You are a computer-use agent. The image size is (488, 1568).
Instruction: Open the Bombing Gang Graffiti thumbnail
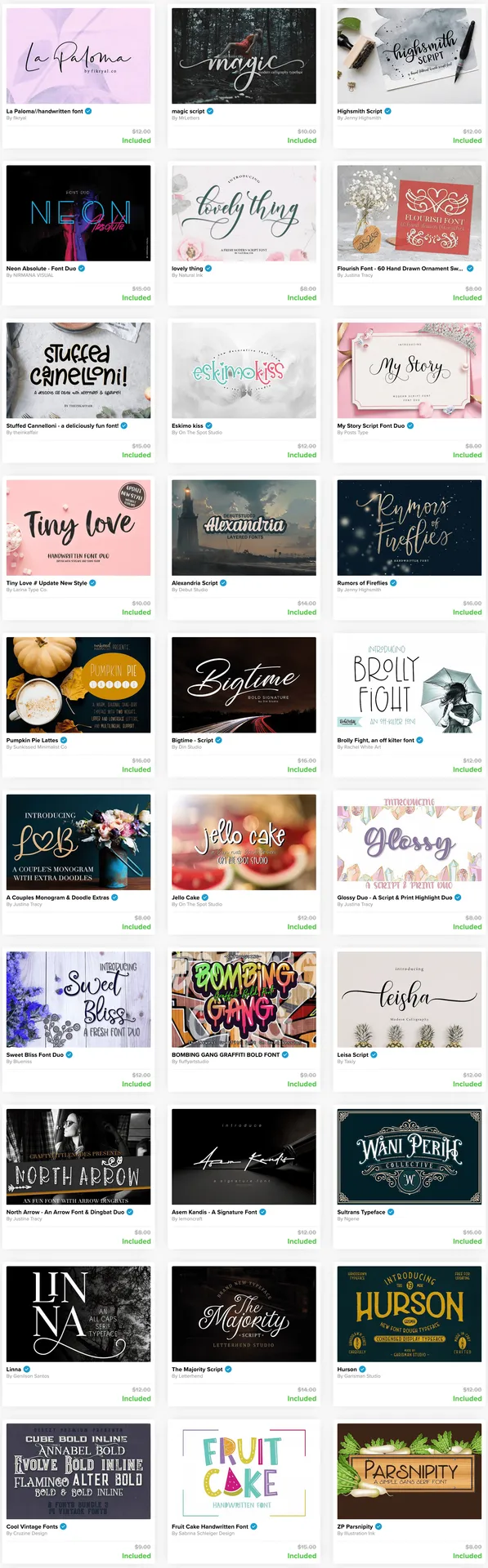pyautogui.click(x=244, y=999)
